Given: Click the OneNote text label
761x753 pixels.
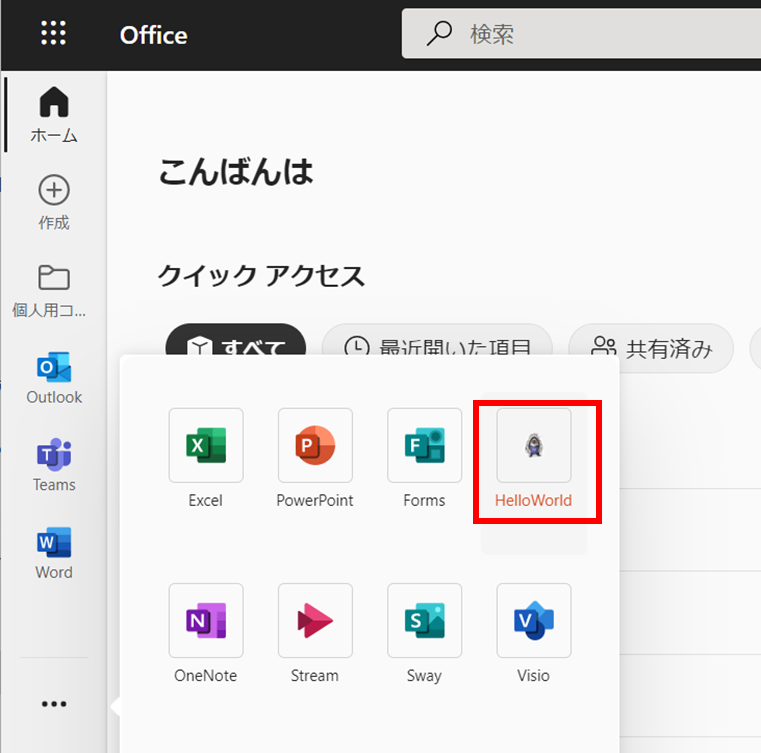Looking at the screenshot, I should pyautogui.click(x=206, y=675).
